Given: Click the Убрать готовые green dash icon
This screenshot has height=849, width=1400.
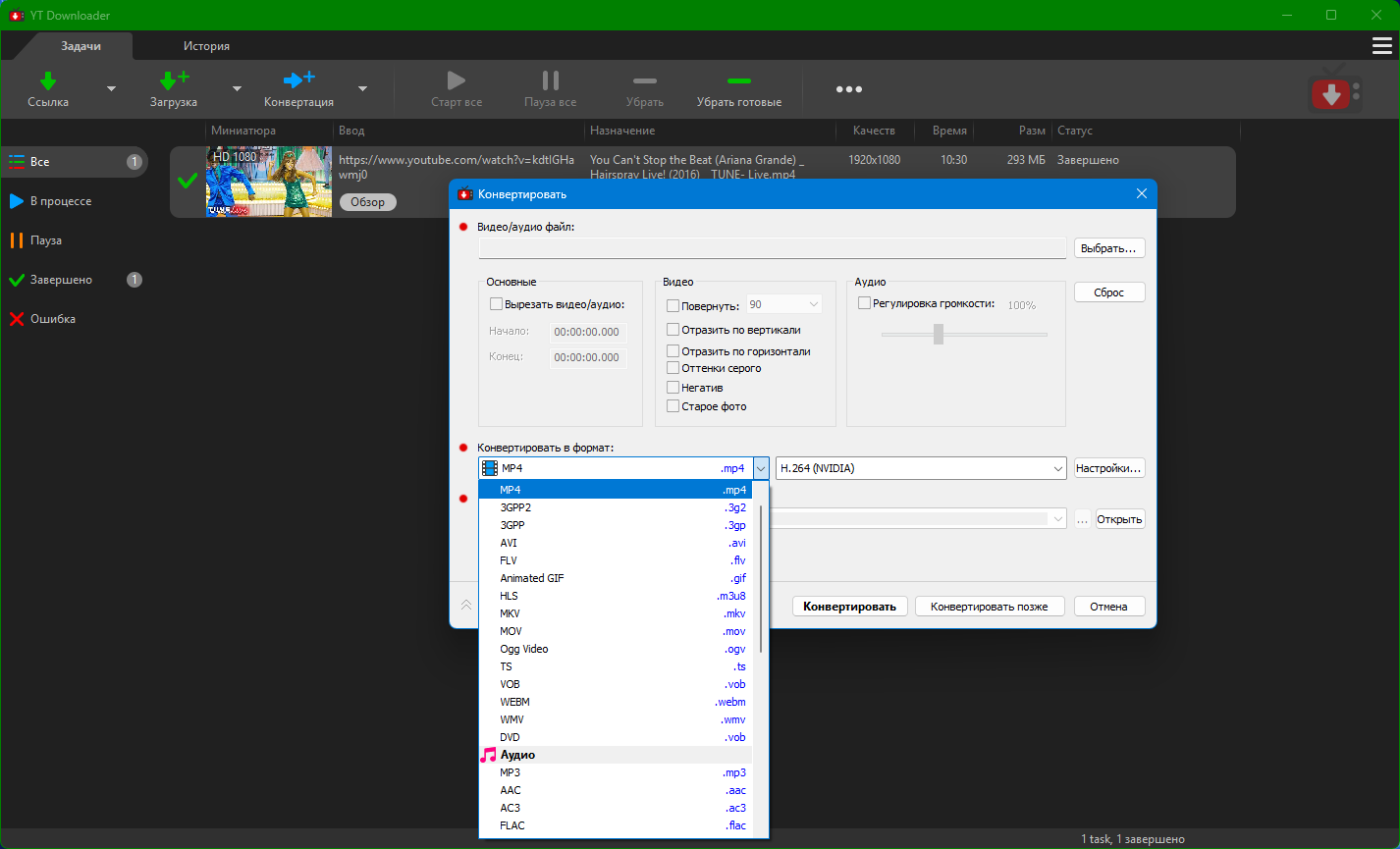Looking at the screenshot, I should point(738,81).
